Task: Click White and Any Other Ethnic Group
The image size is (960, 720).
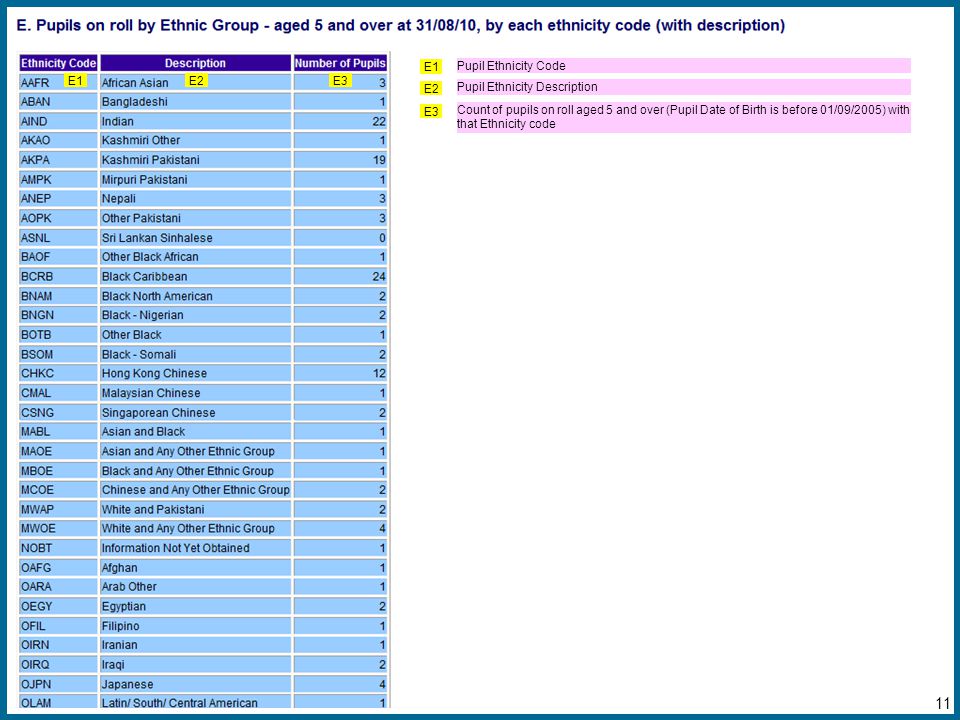Action: [195, 528]
